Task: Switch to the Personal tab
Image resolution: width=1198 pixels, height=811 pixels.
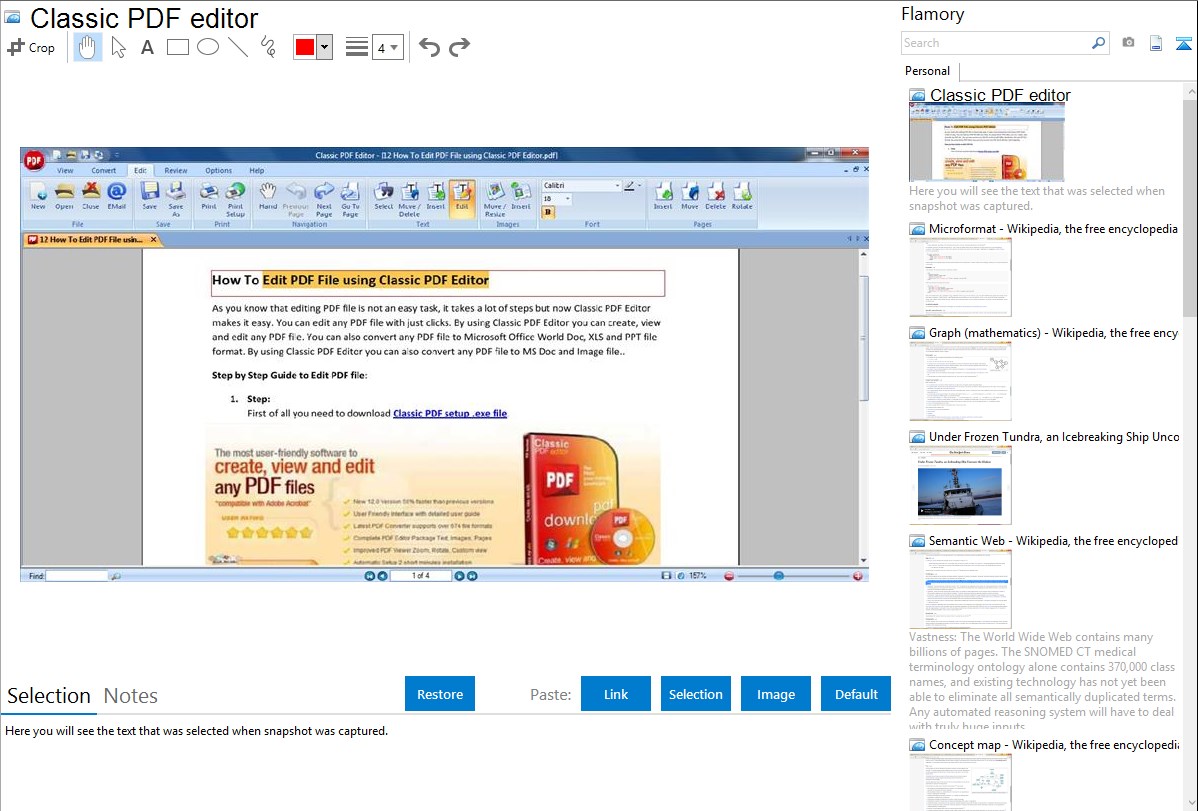Action: point(928,71)
